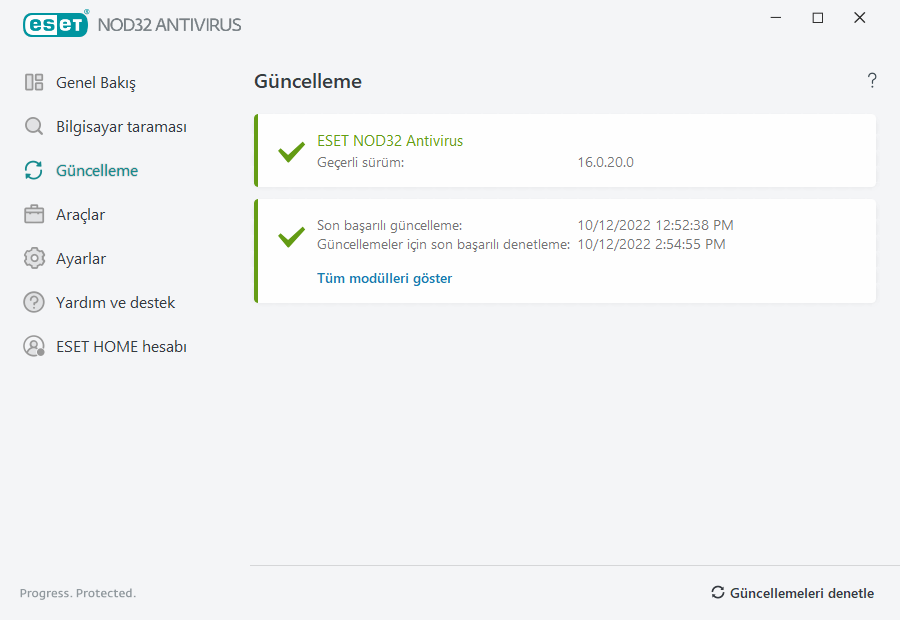Click the ESET NOD32 Antivirus product title
This screenshot has height=620, width=900.
pyautogui.click(x=390, y=141)
